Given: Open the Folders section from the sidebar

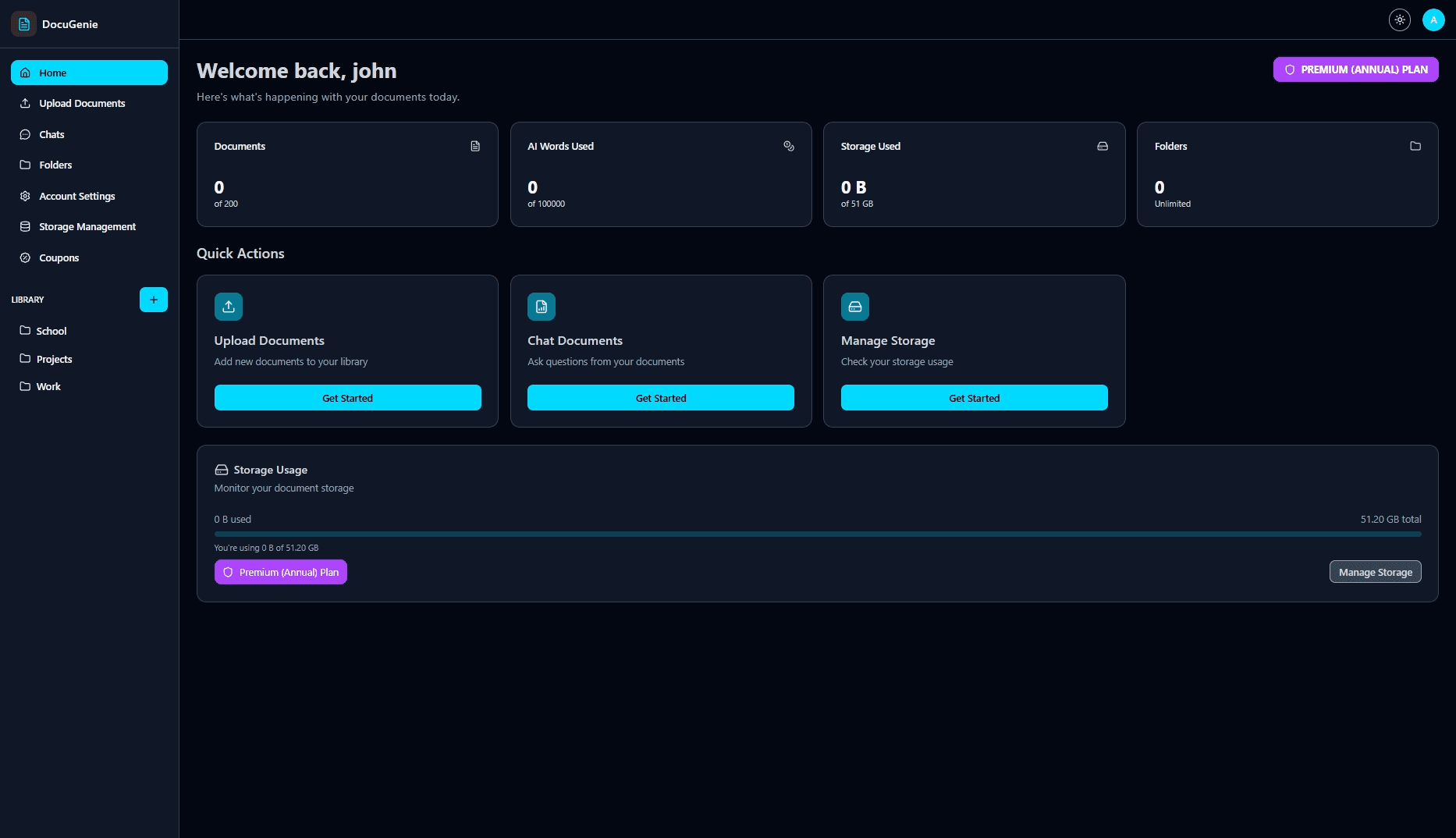Looking at the screenshot, I should click(55, 165).
